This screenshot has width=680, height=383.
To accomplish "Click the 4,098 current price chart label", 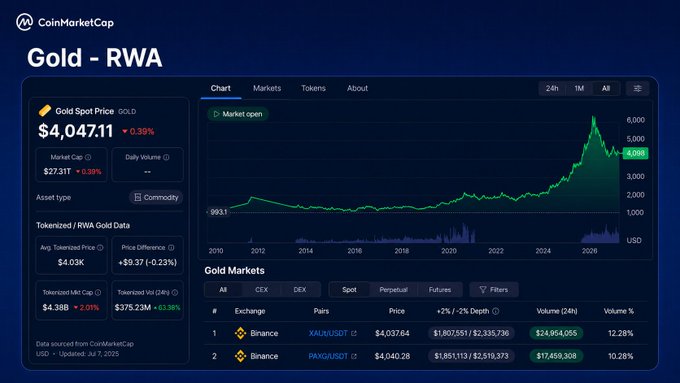I will [x=635, y=153].
